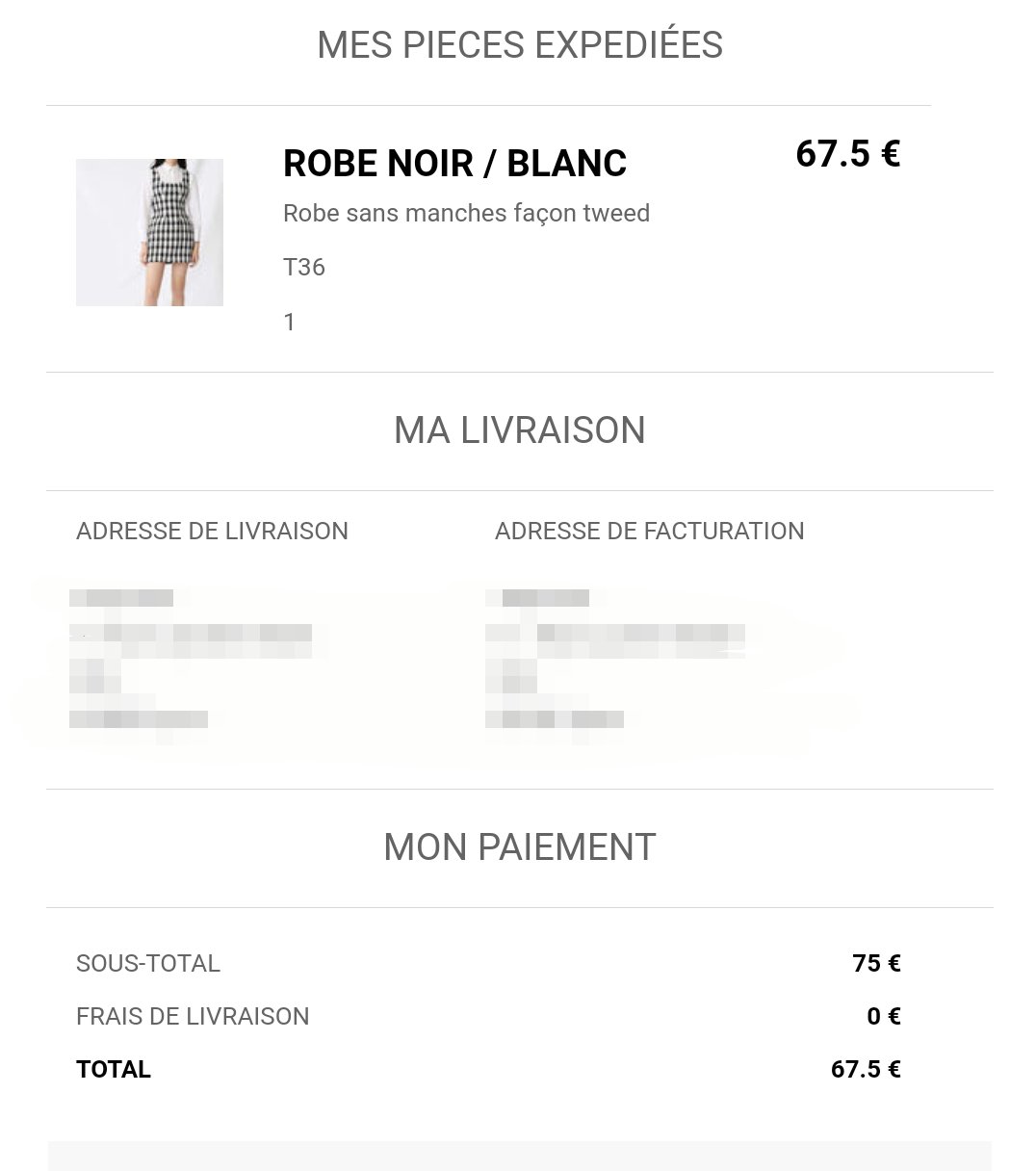Click the FRAIS DE LIVRAISON label
This screenshot has width=1036, height=1171.
193,1017
